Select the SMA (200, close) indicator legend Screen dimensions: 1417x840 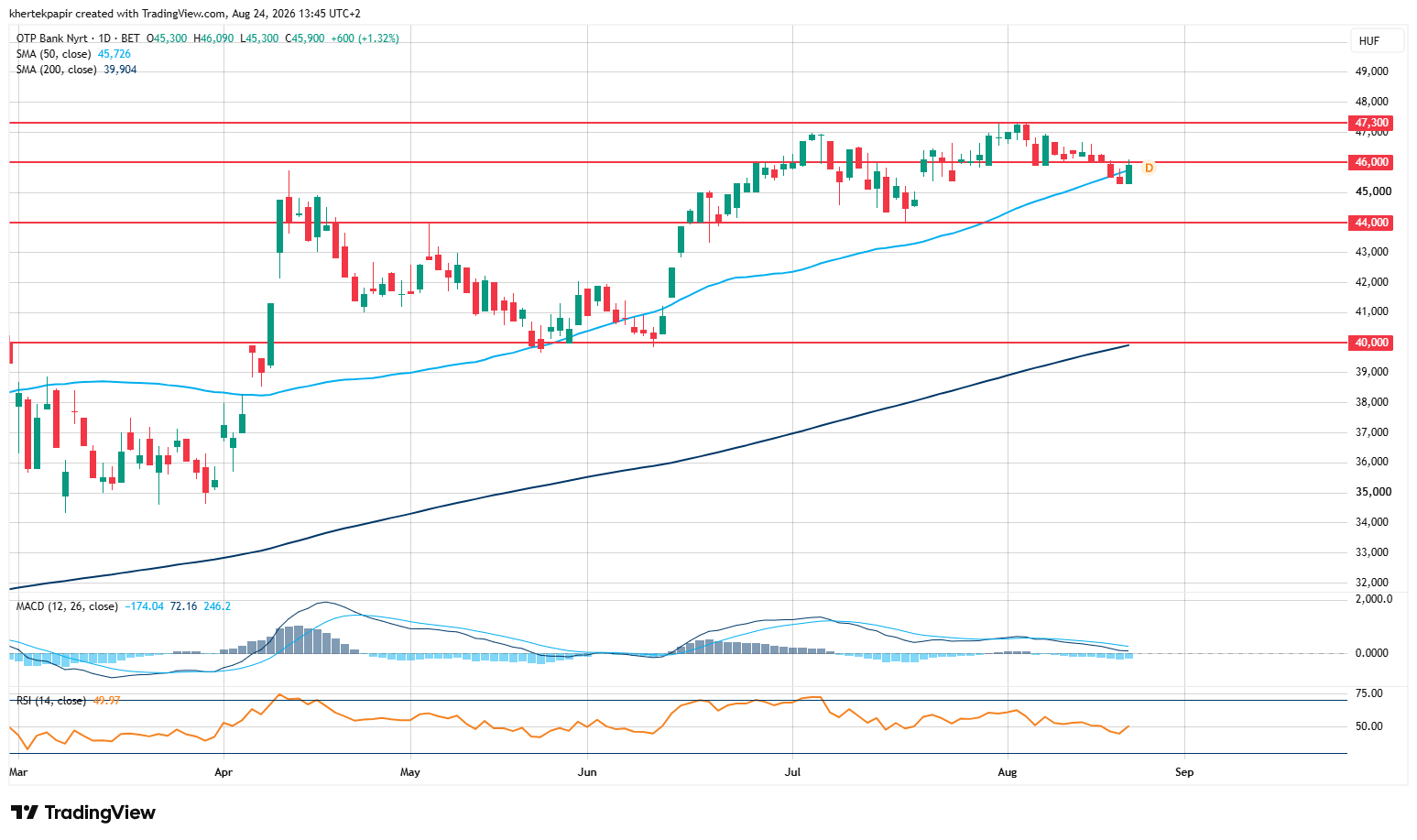coord(57,70)
